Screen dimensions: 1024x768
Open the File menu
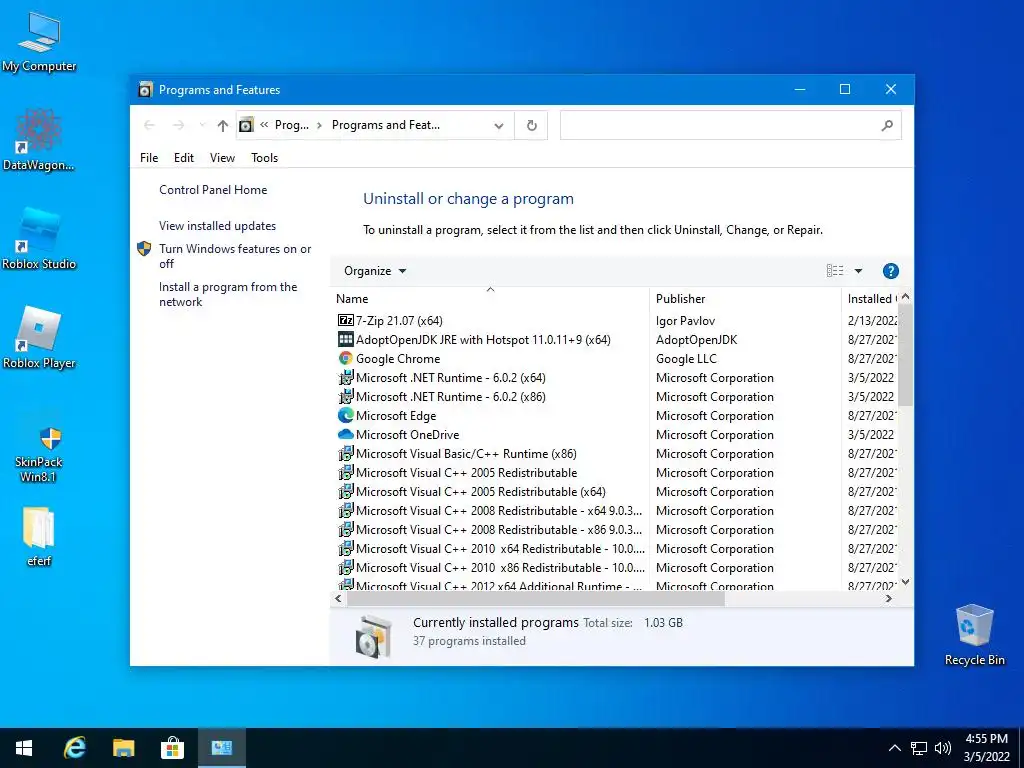pyautogui.click(x=149, y=158)
